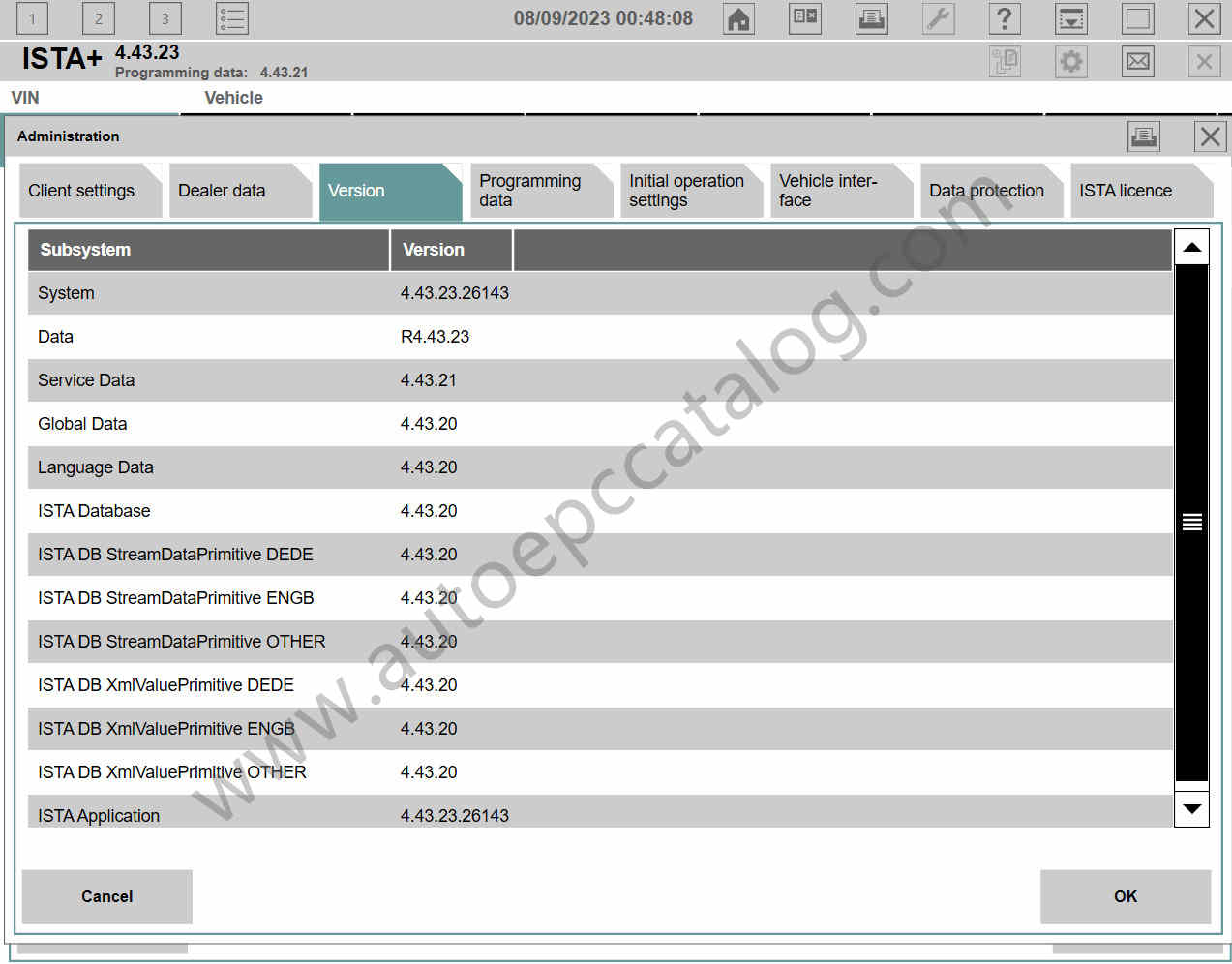The image size is (1232, 964).
Task: Open the operations list icon
Action: 232,18
